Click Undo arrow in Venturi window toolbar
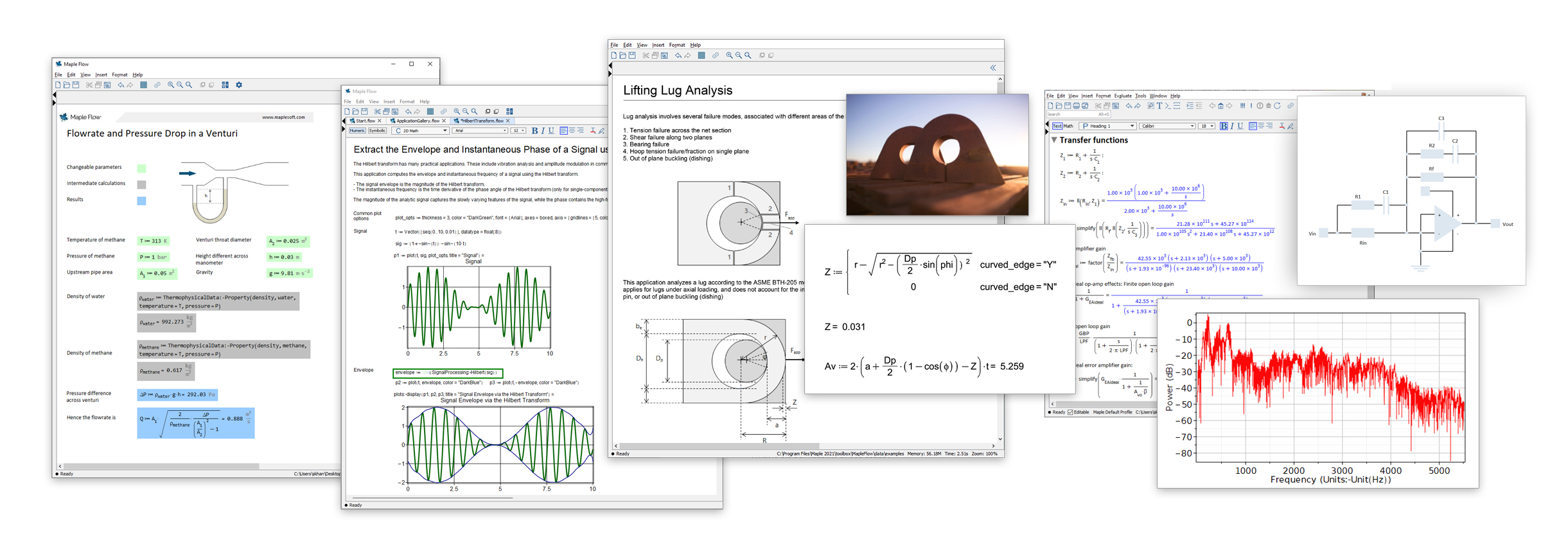Image resolution: width=1568 pixels, height=556 pixels. click(x=121, y=85)
